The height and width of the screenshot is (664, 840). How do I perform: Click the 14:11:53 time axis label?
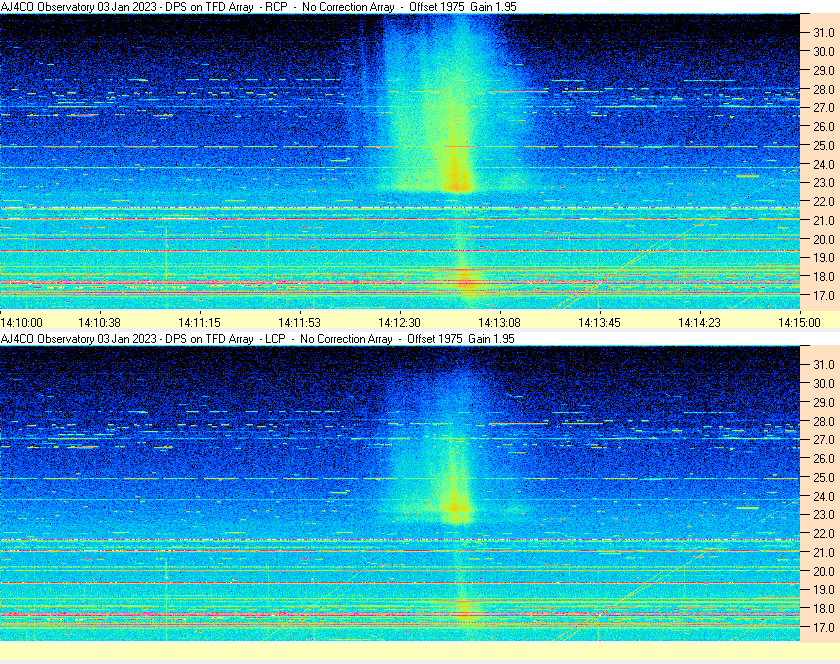[299, 323]
